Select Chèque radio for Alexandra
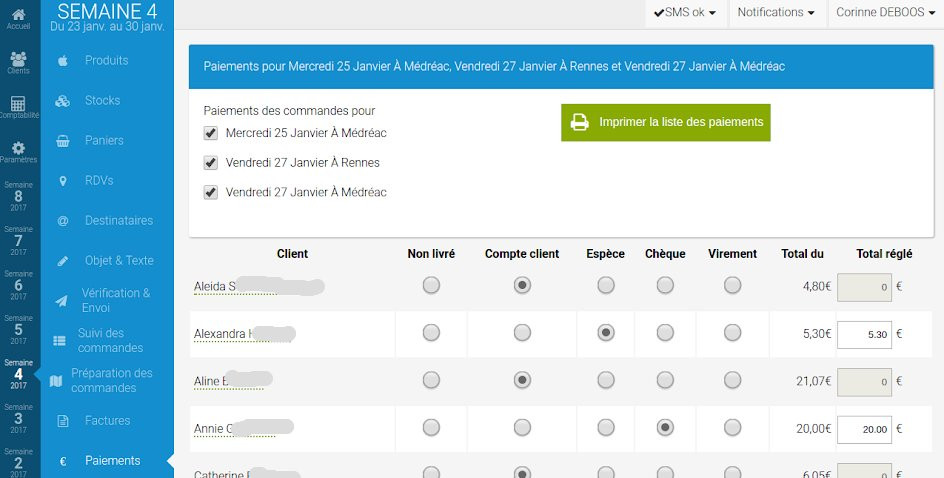This screenshot has width=944, height=478. pos(665,333)
